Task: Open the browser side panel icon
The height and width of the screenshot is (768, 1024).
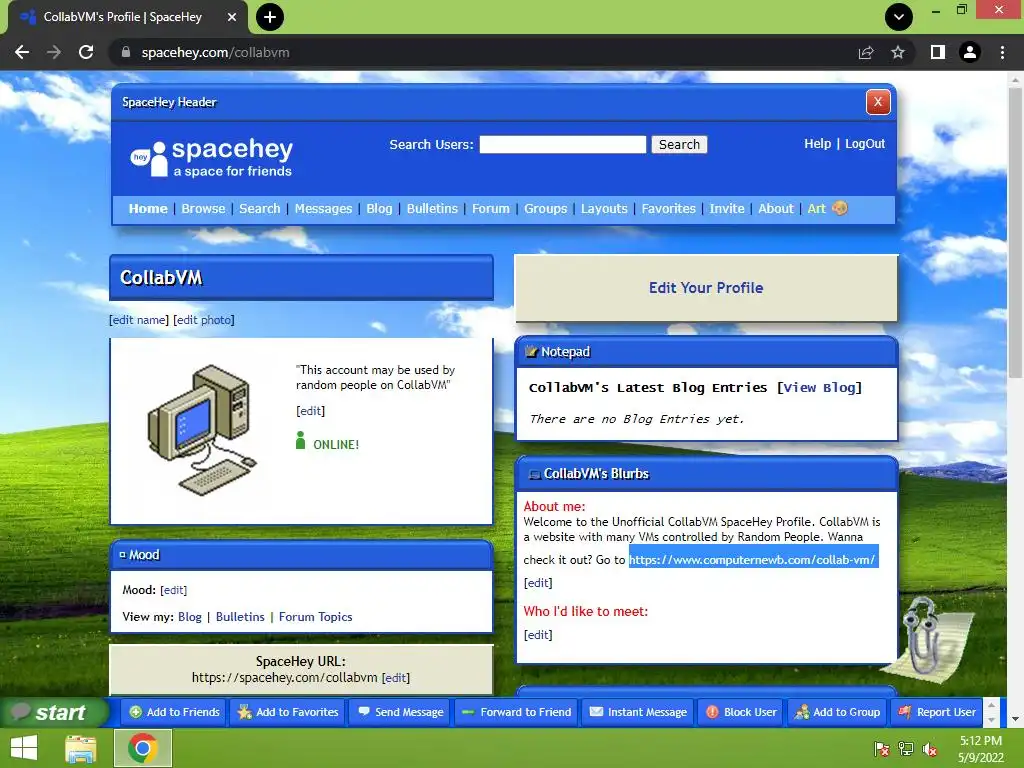Action: pyautogui.click(x=938, y=52)
